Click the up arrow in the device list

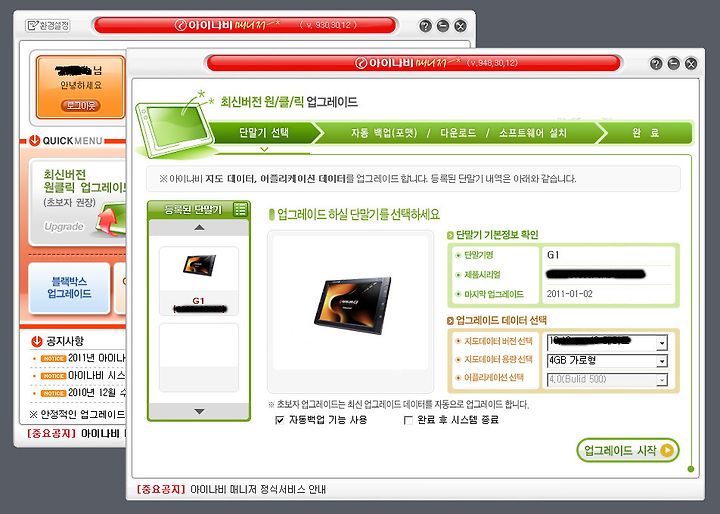pos(199,228)
